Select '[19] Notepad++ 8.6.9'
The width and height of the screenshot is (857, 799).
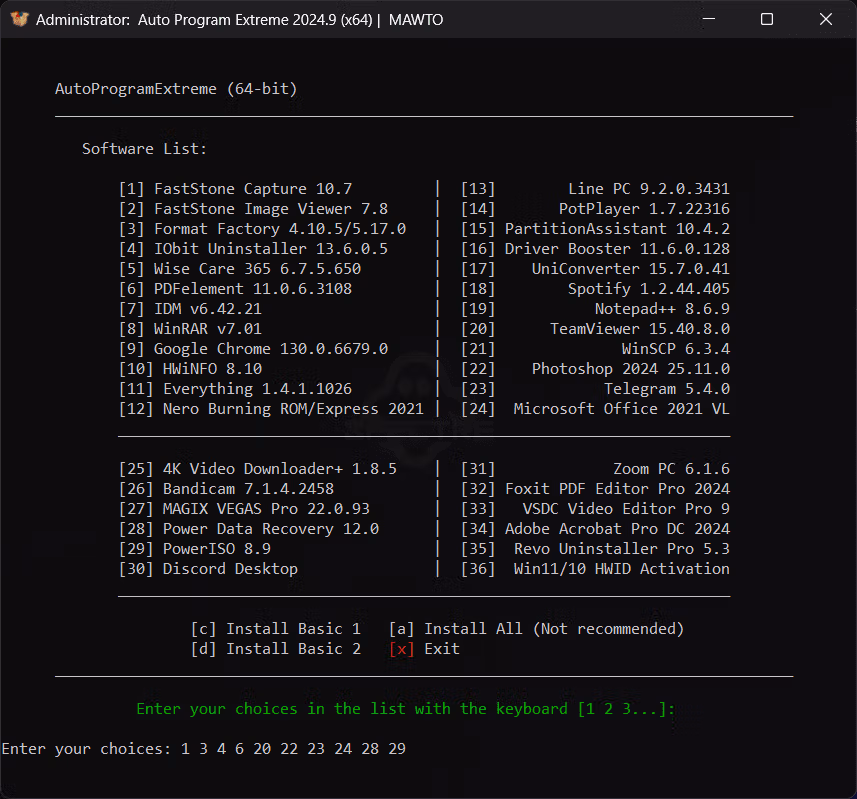[595, 309]
